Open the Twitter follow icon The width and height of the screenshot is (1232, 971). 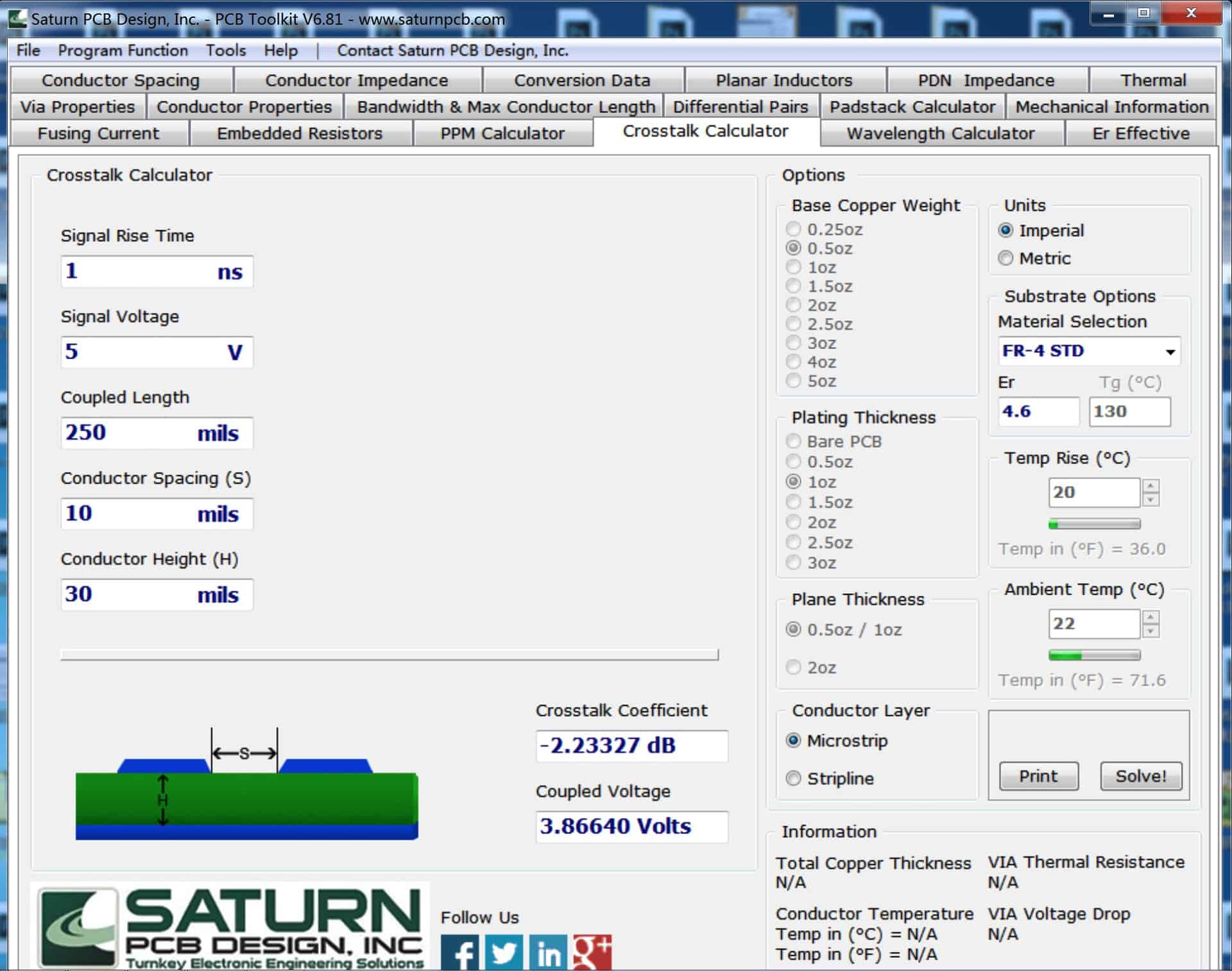pos(504,954)
